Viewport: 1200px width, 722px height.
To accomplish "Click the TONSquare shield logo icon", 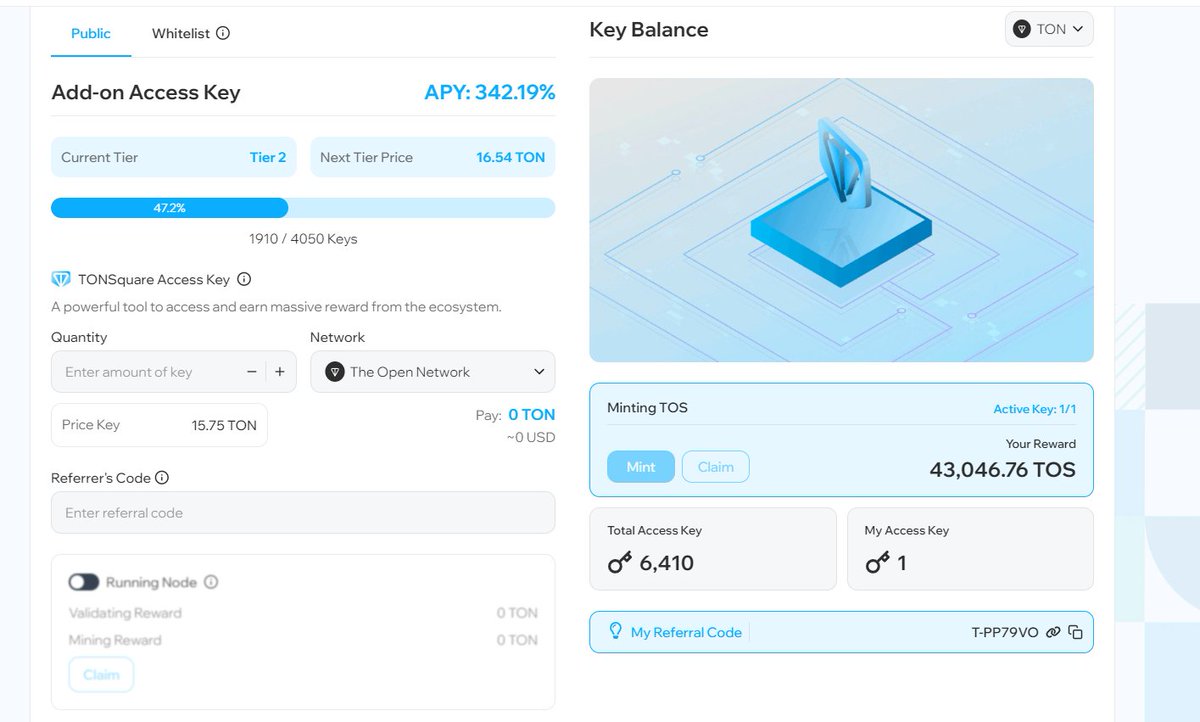I will pos(61,280).
